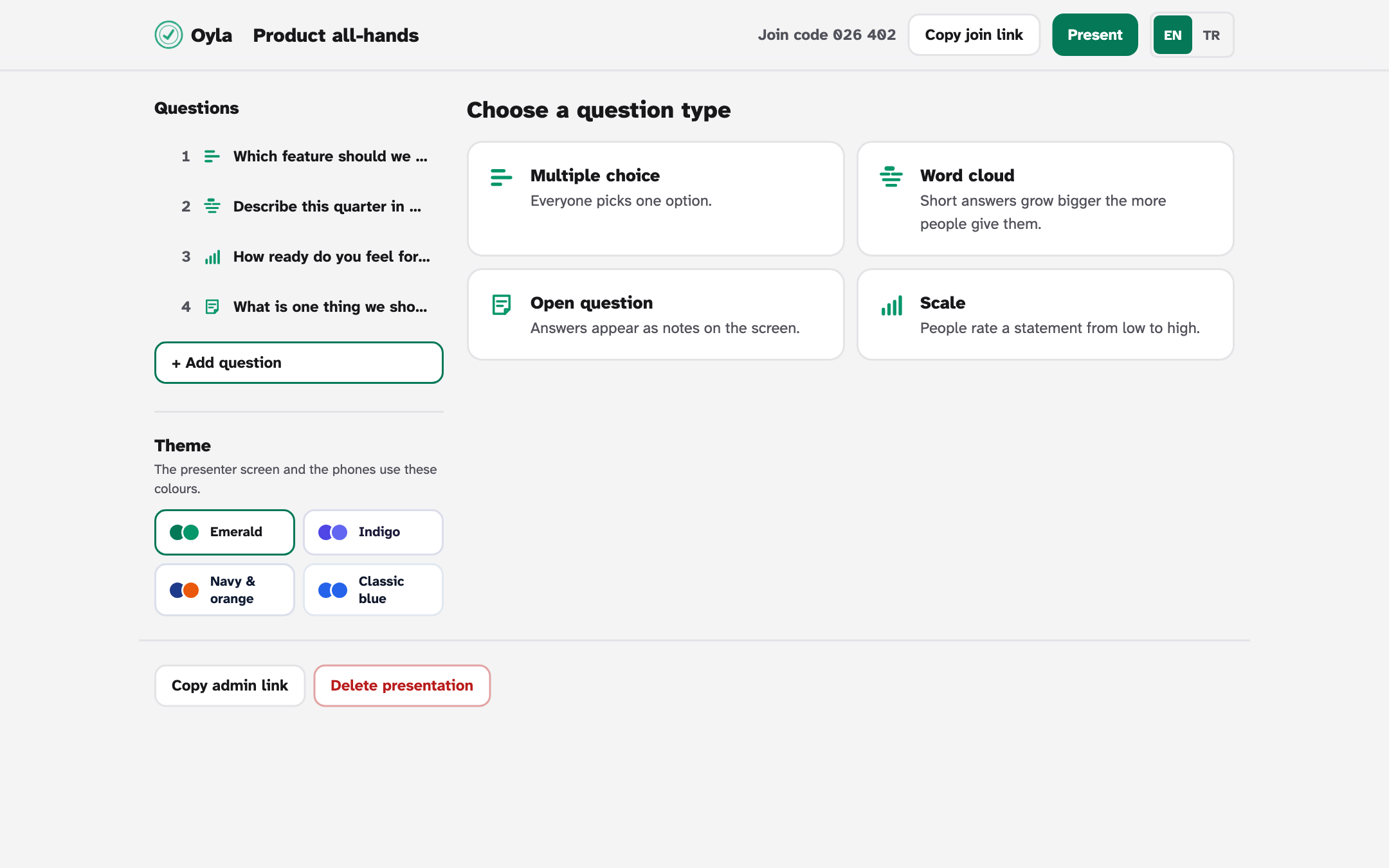Start presenting with the Present button
The width and height of the screenshot is (1389, 868).
click(x=1094, y=35)
